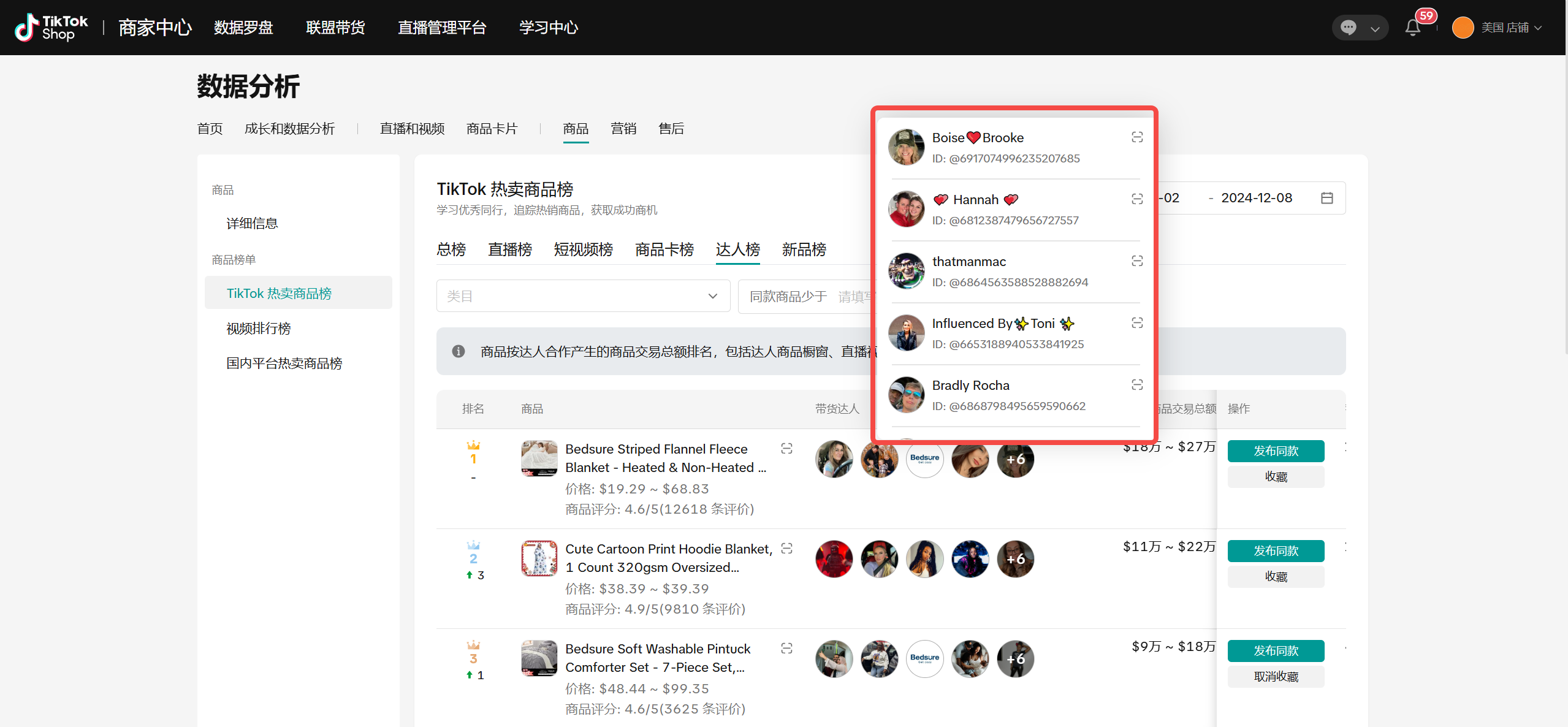Click the calendar icon in date range
This screenshot has height=727, width=1568.
[1327, 198]
